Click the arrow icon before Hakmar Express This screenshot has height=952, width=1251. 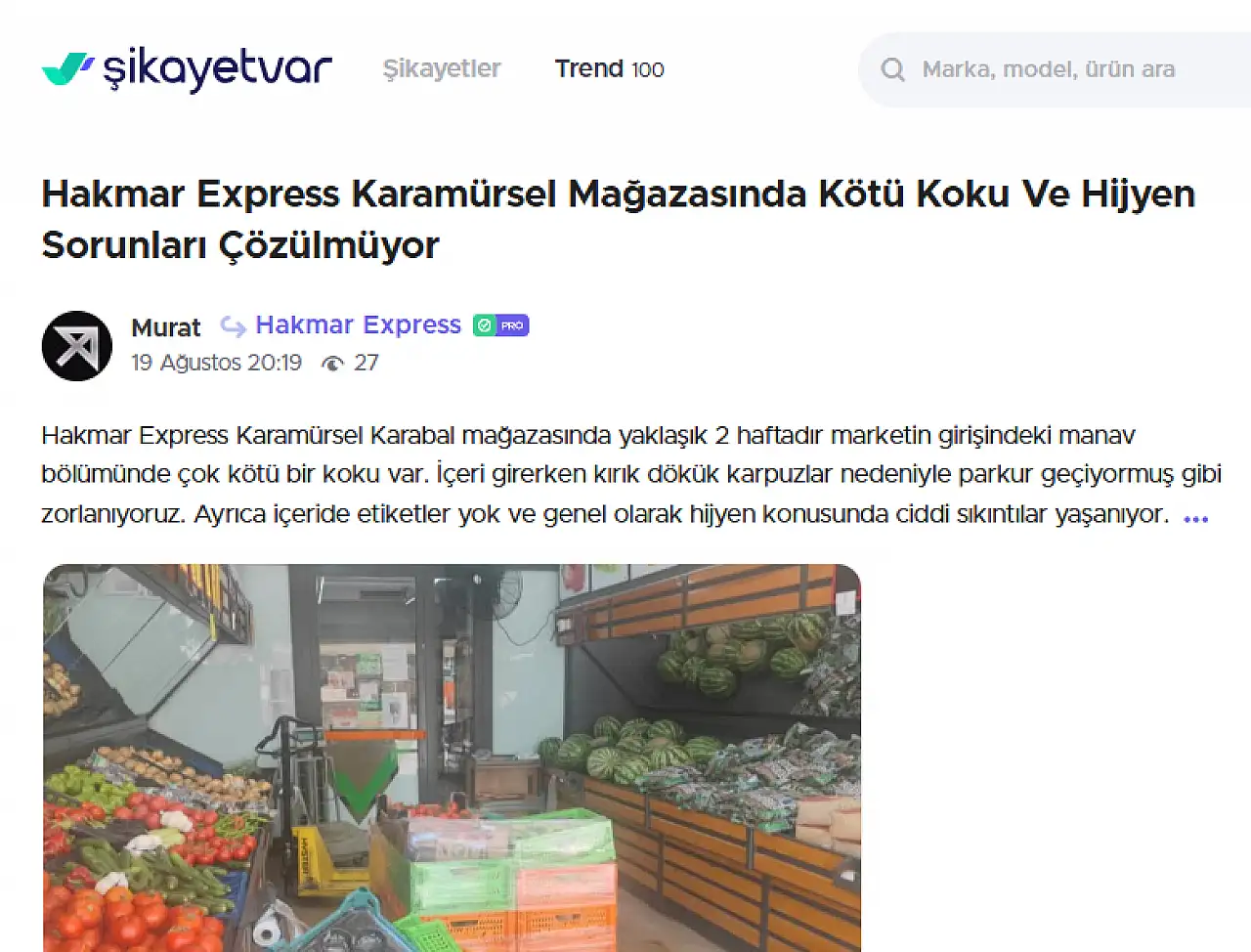pos(233,325)
